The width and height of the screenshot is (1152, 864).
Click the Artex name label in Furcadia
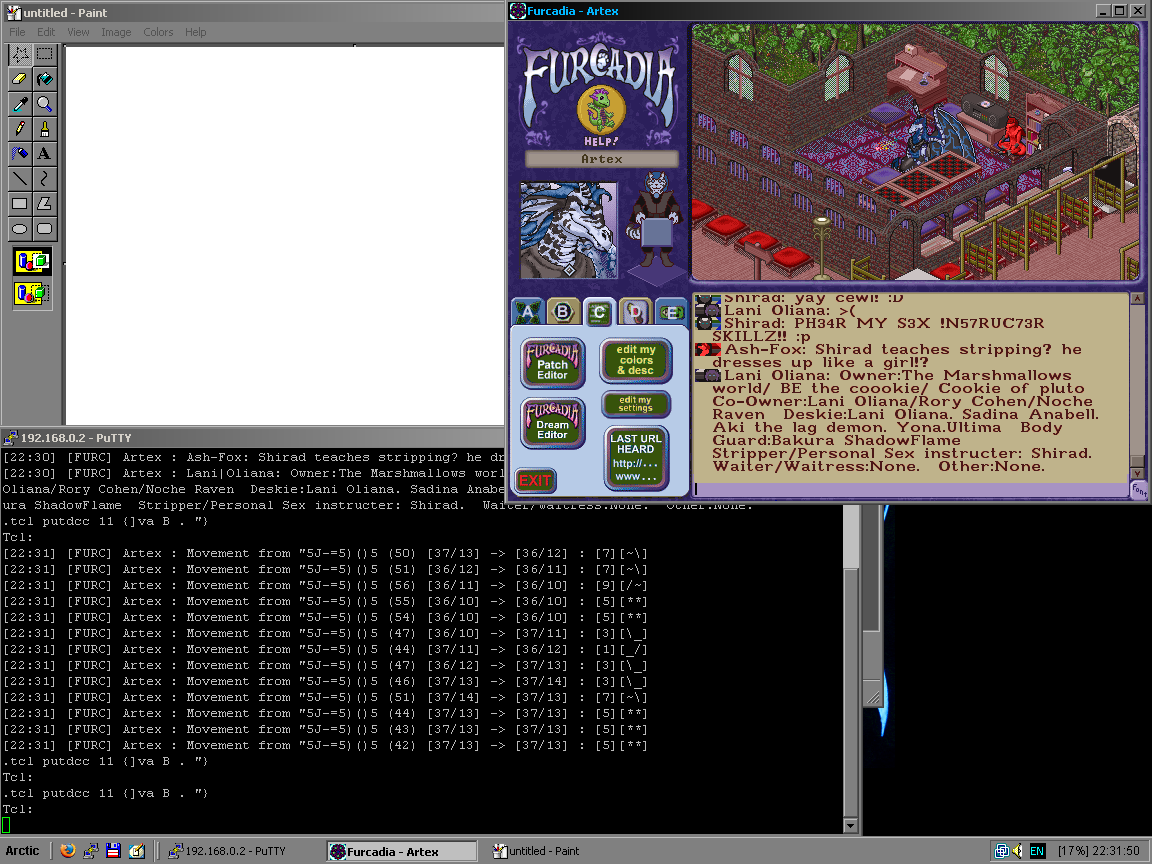(602, 159)
